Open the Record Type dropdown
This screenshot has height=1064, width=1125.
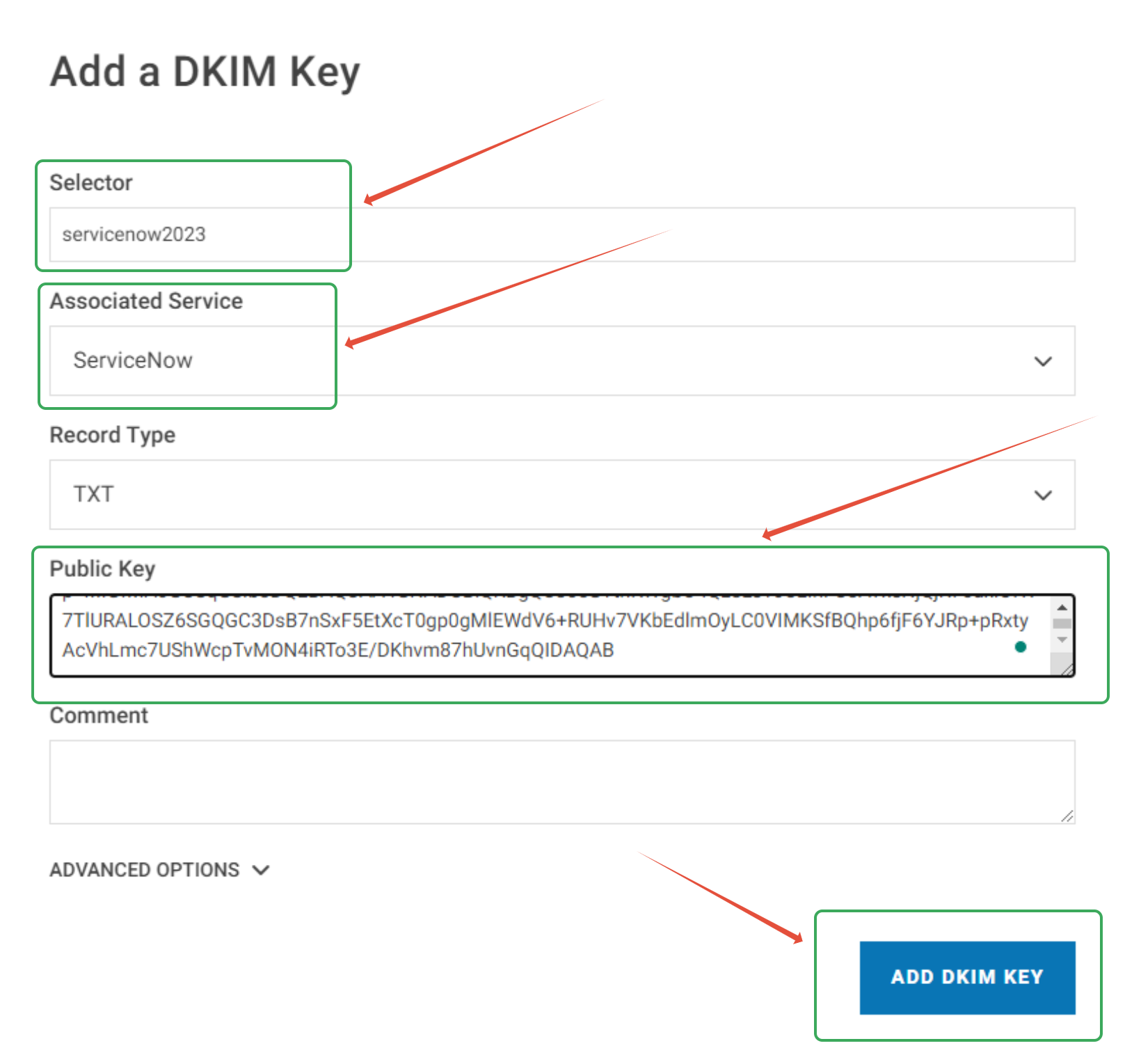click(557, 495)
